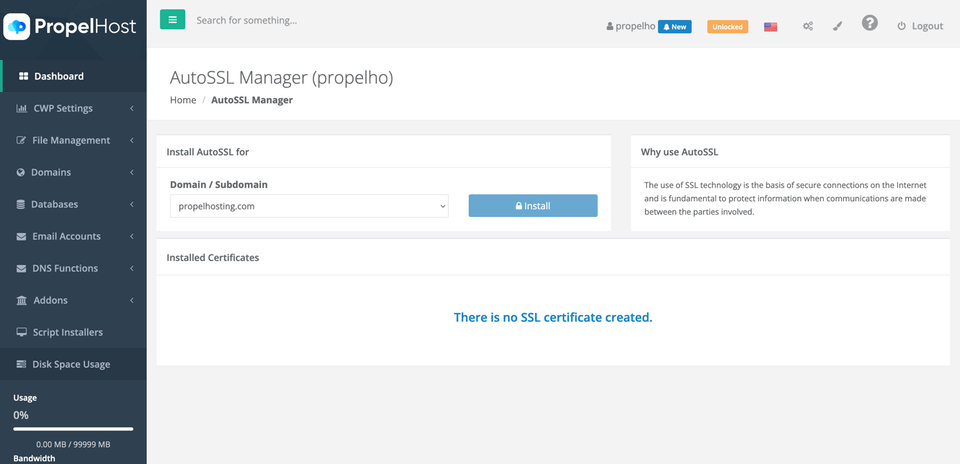
Task: Expand Addons menu chevron
Action: (x=132, y=300)
